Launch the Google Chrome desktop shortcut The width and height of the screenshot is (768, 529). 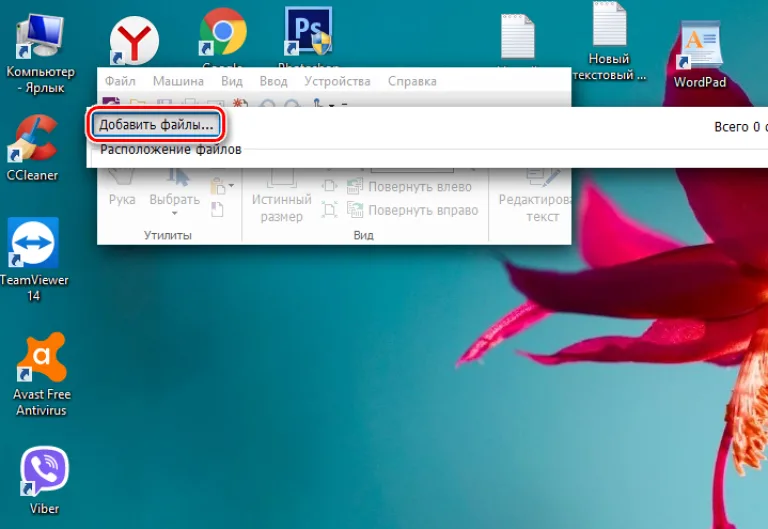223,32
